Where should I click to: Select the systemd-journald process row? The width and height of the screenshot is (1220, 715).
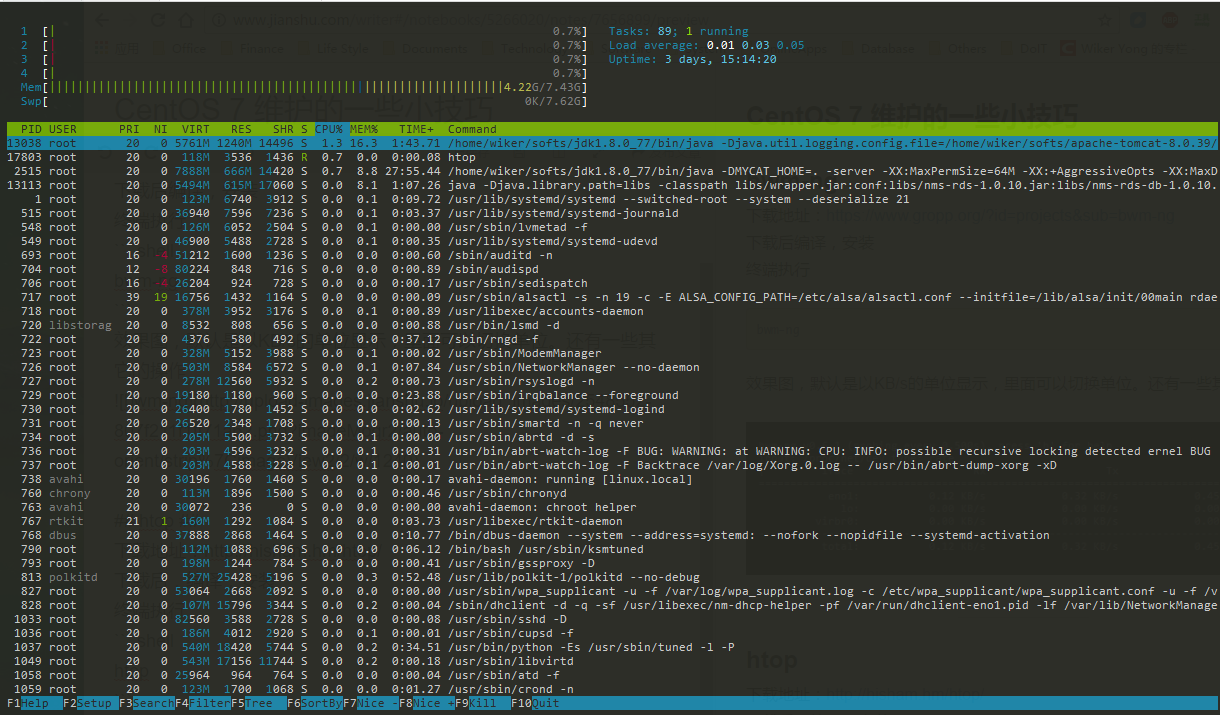(610, 213)
